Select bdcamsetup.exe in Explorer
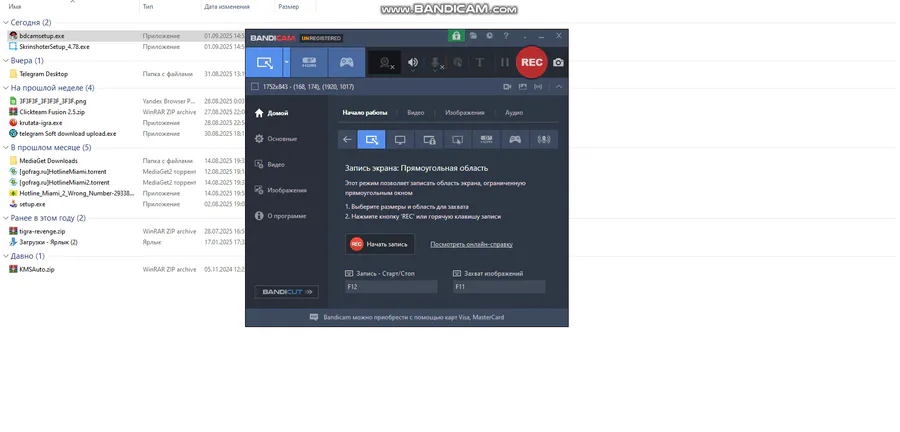 coord(41,36)
